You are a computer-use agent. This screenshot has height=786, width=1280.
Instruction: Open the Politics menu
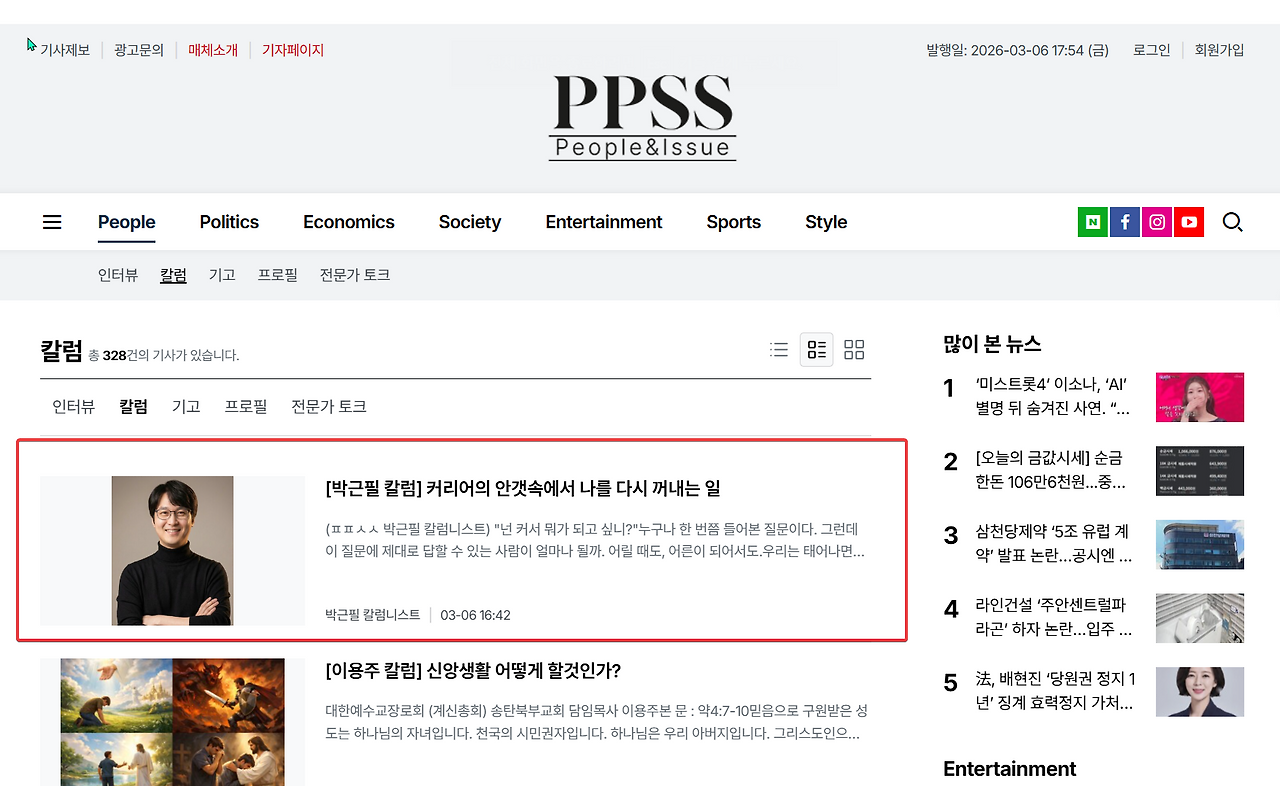pos(229,222)
